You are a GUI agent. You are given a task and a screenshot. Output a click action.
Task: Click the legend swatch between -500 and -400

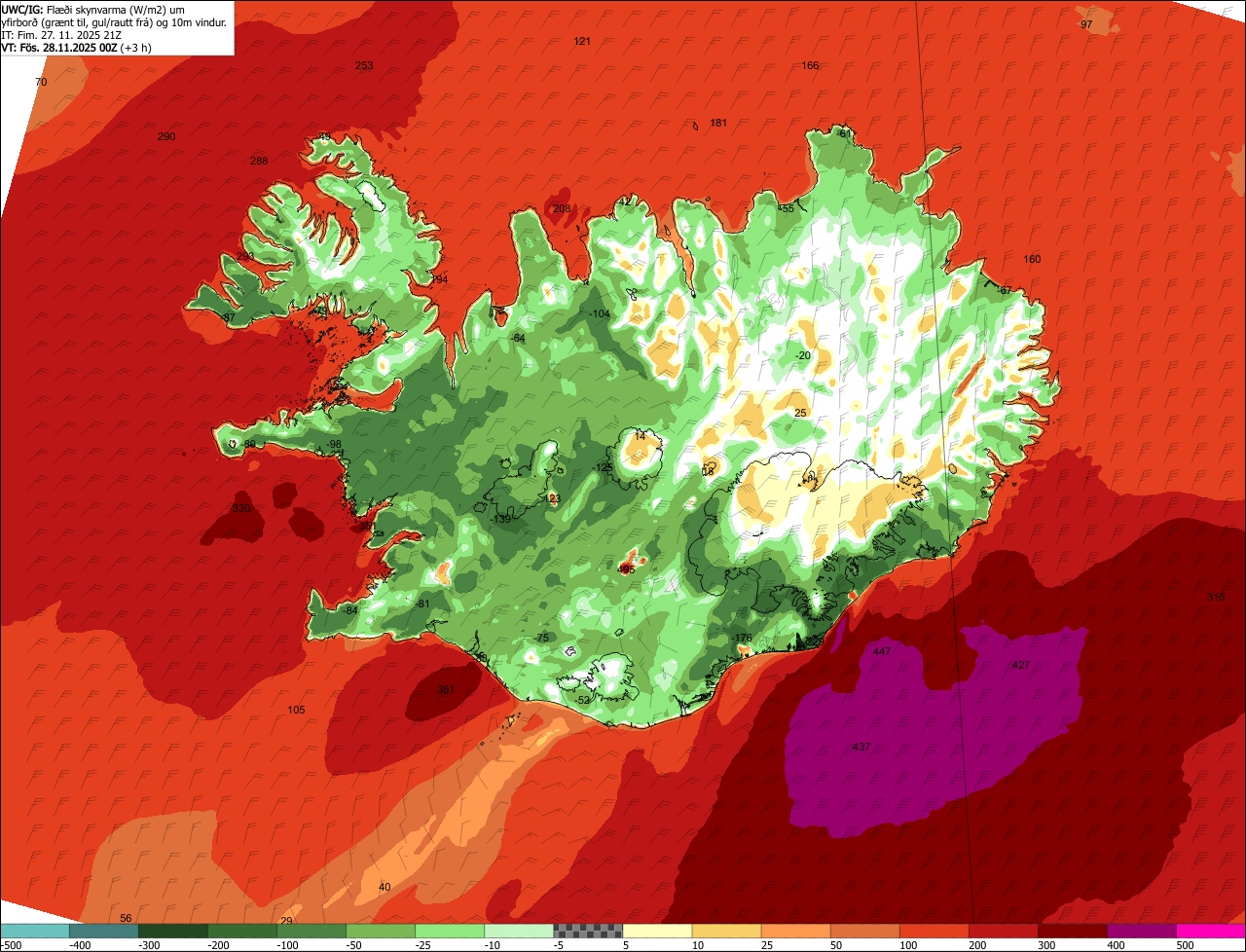(34, 930)
